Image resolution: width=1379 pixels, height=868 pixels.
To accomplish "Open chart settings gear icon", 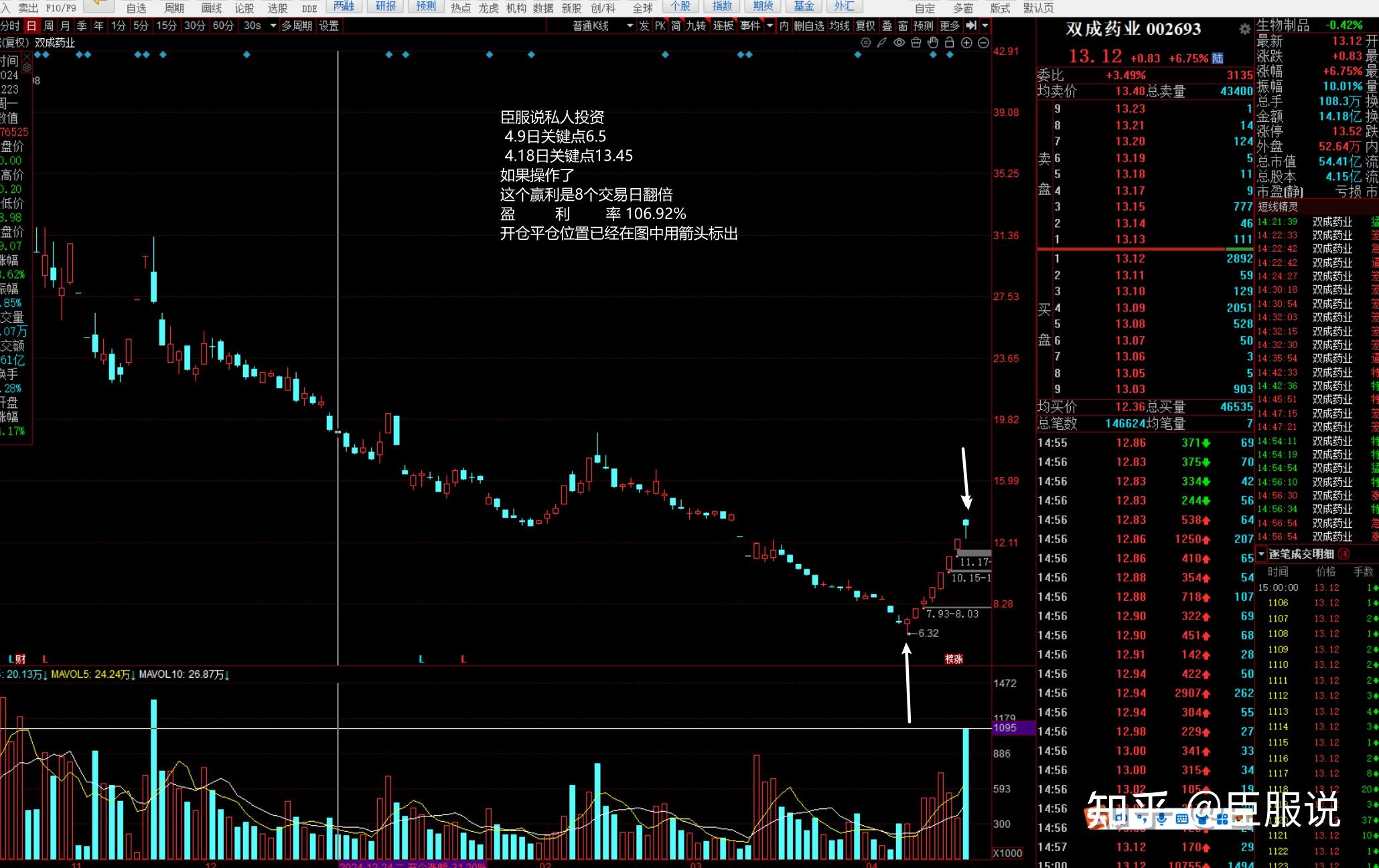I will coord(865,43).
